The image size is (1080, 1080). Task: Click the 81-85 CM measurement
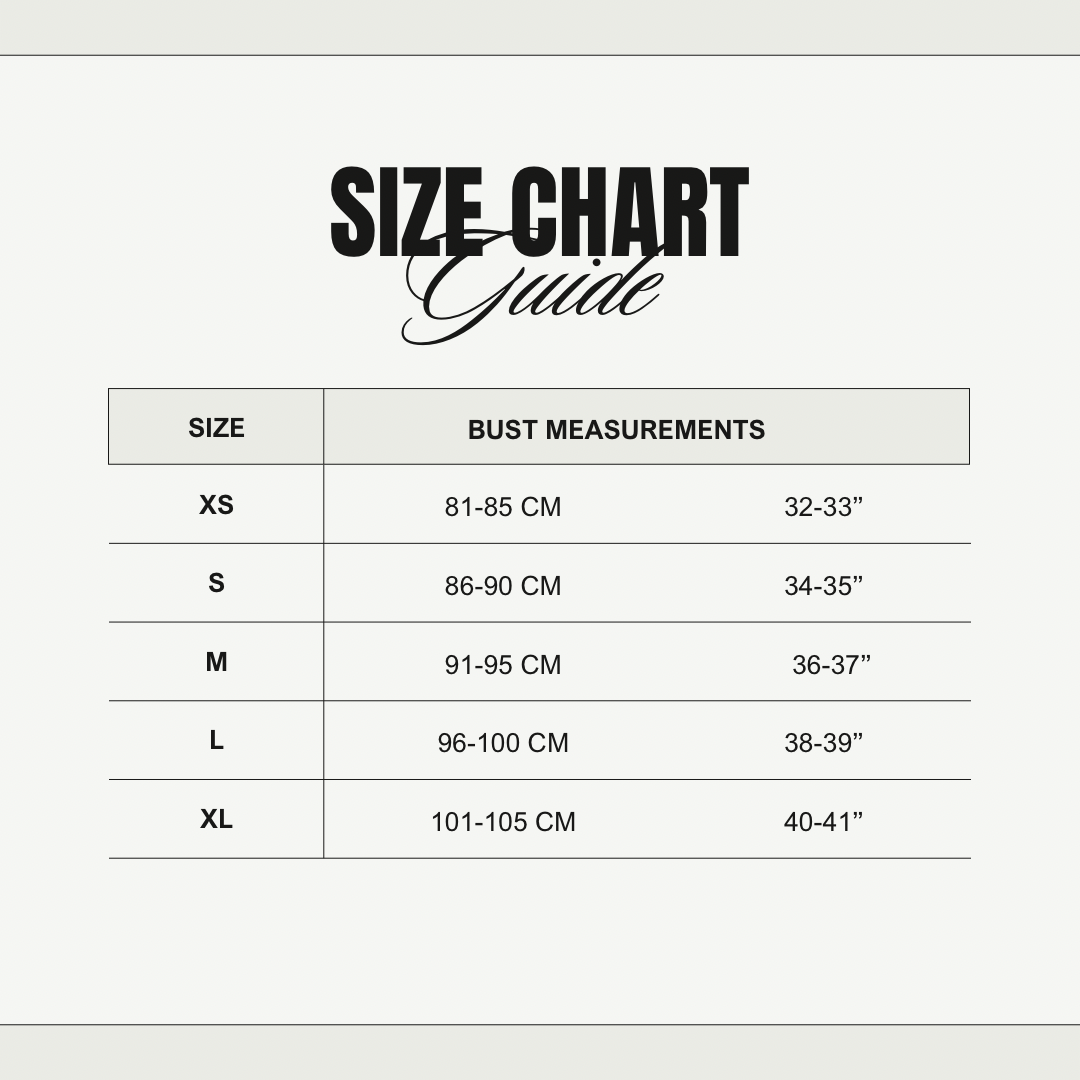pos(503,507)
